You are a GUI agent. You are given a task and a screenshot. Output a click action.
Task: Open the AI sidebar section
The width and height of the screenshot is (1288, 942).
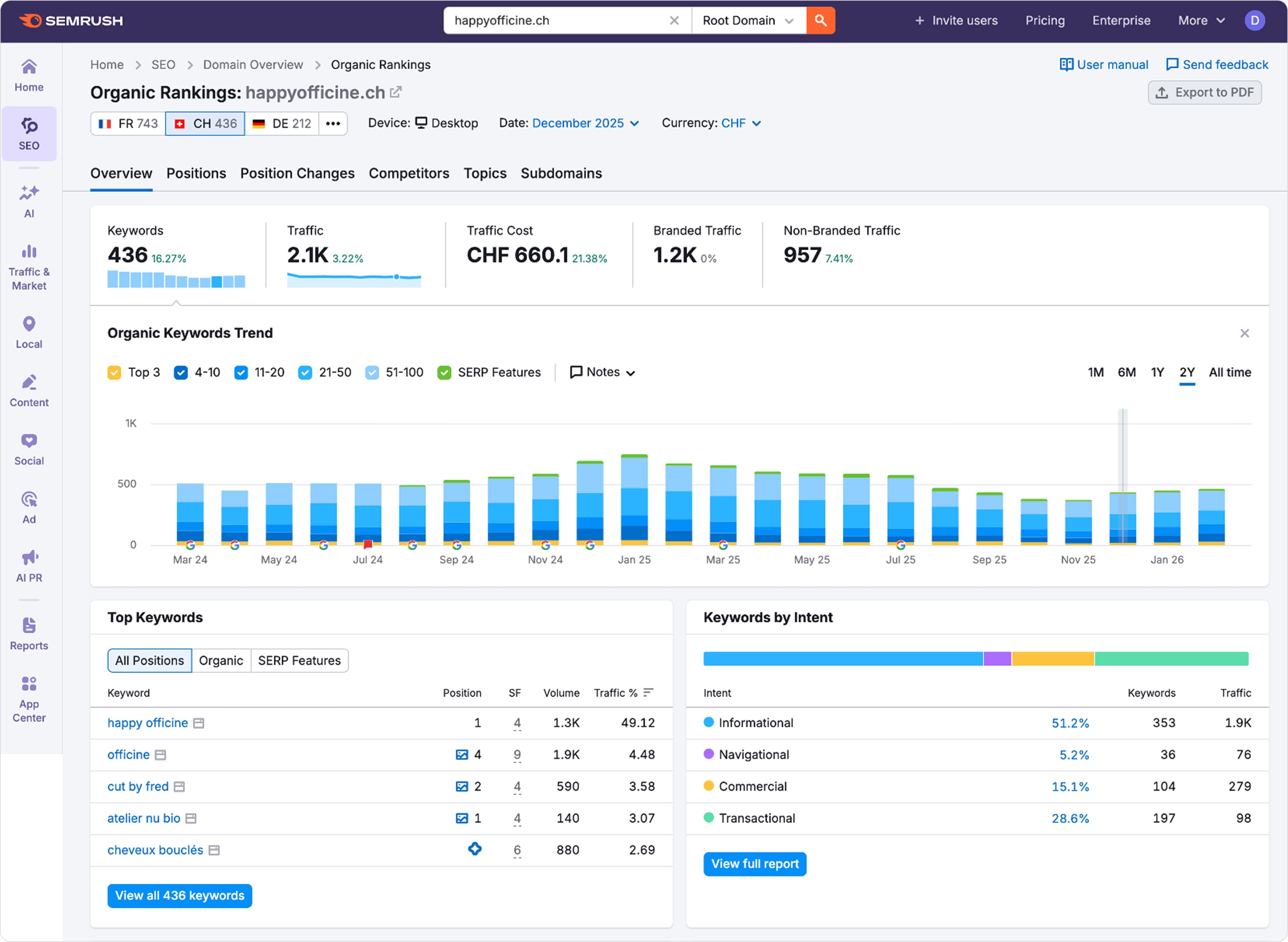tap(29, 201)
